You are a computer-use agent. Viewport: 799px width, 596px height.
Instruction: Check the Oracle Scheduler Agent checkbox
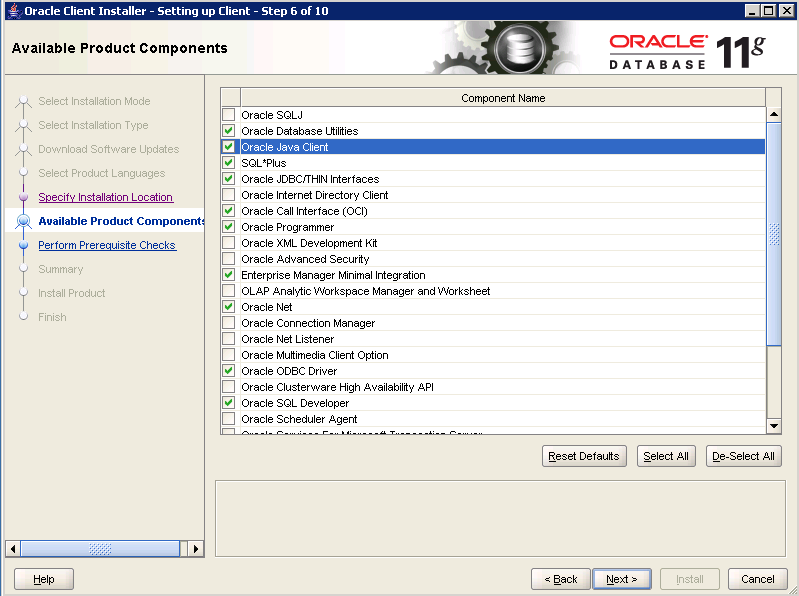[x=229, y=419]
